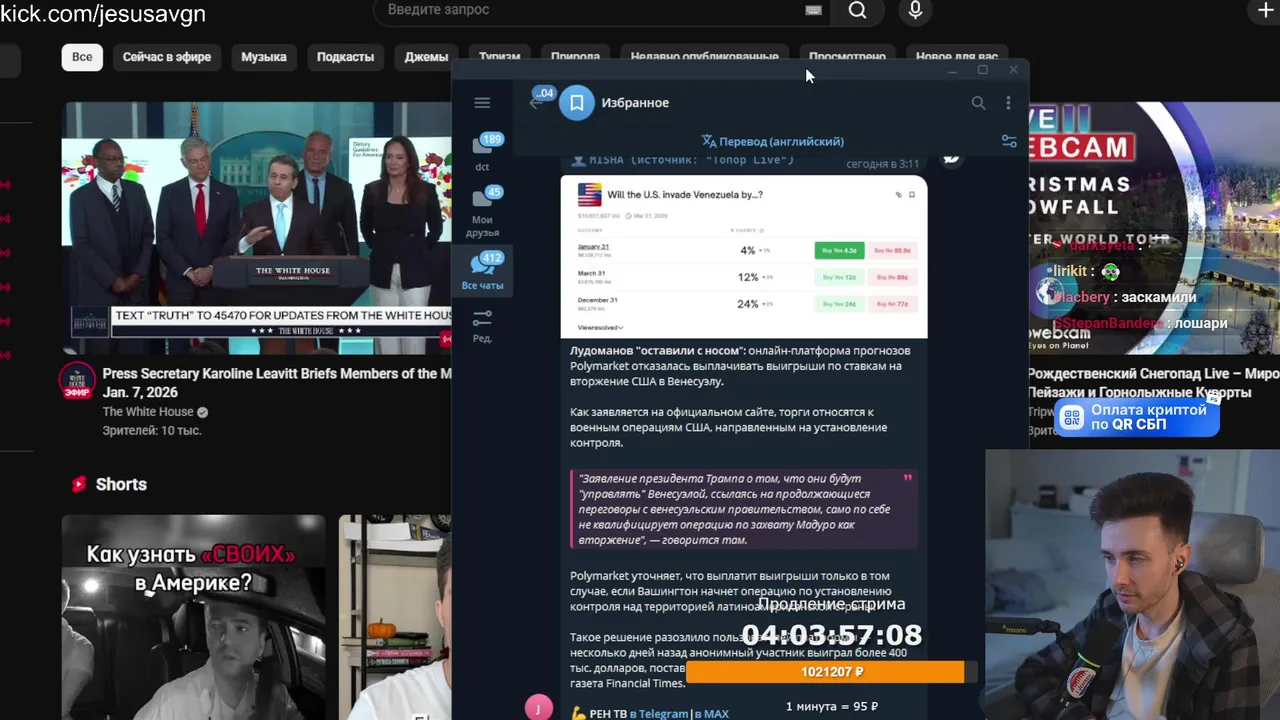This screenshot has width=1280, height=720.
Task: Open the White House briefing thumbnail
Action: pos(257,228)
